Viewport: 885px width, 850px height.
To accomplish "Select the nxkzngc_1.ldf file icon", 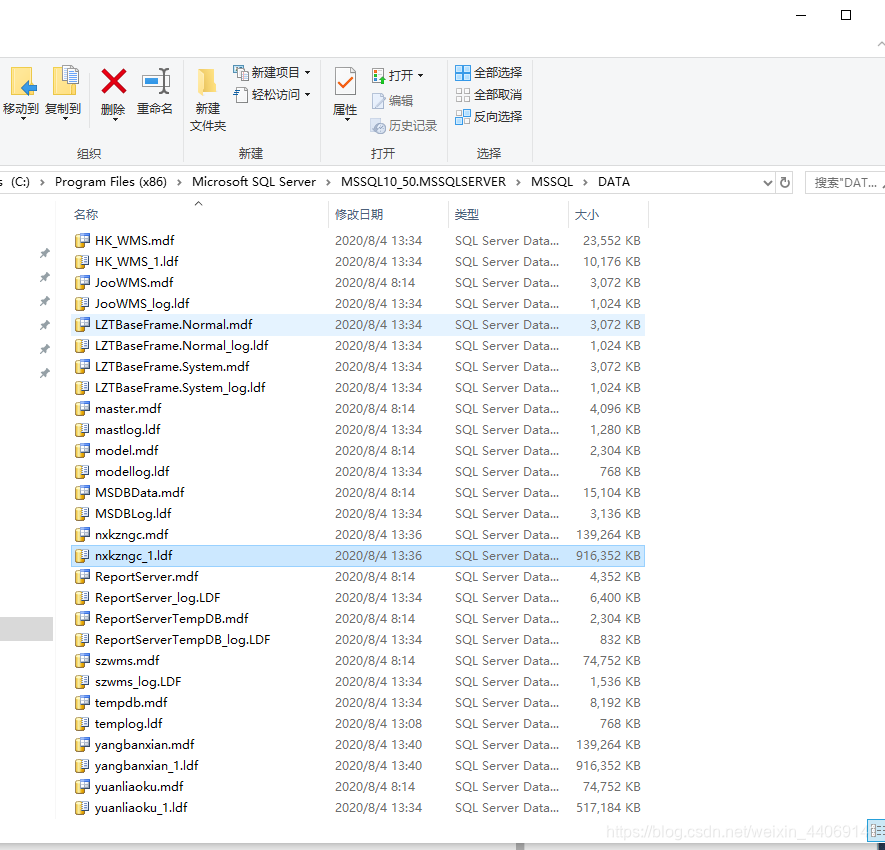I will [82, 555].
